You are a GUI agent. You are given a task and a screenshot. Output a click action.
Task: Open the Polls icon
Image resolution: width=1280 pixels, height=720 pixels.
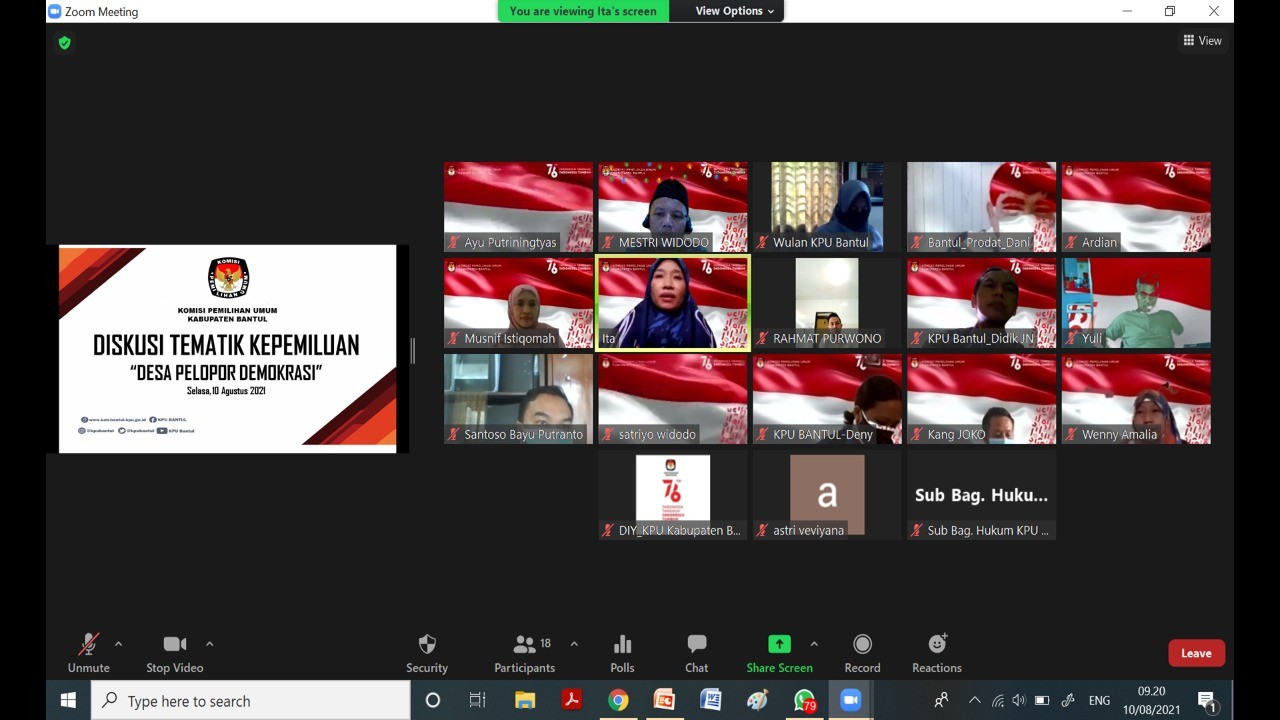click(x=622, y=645)
